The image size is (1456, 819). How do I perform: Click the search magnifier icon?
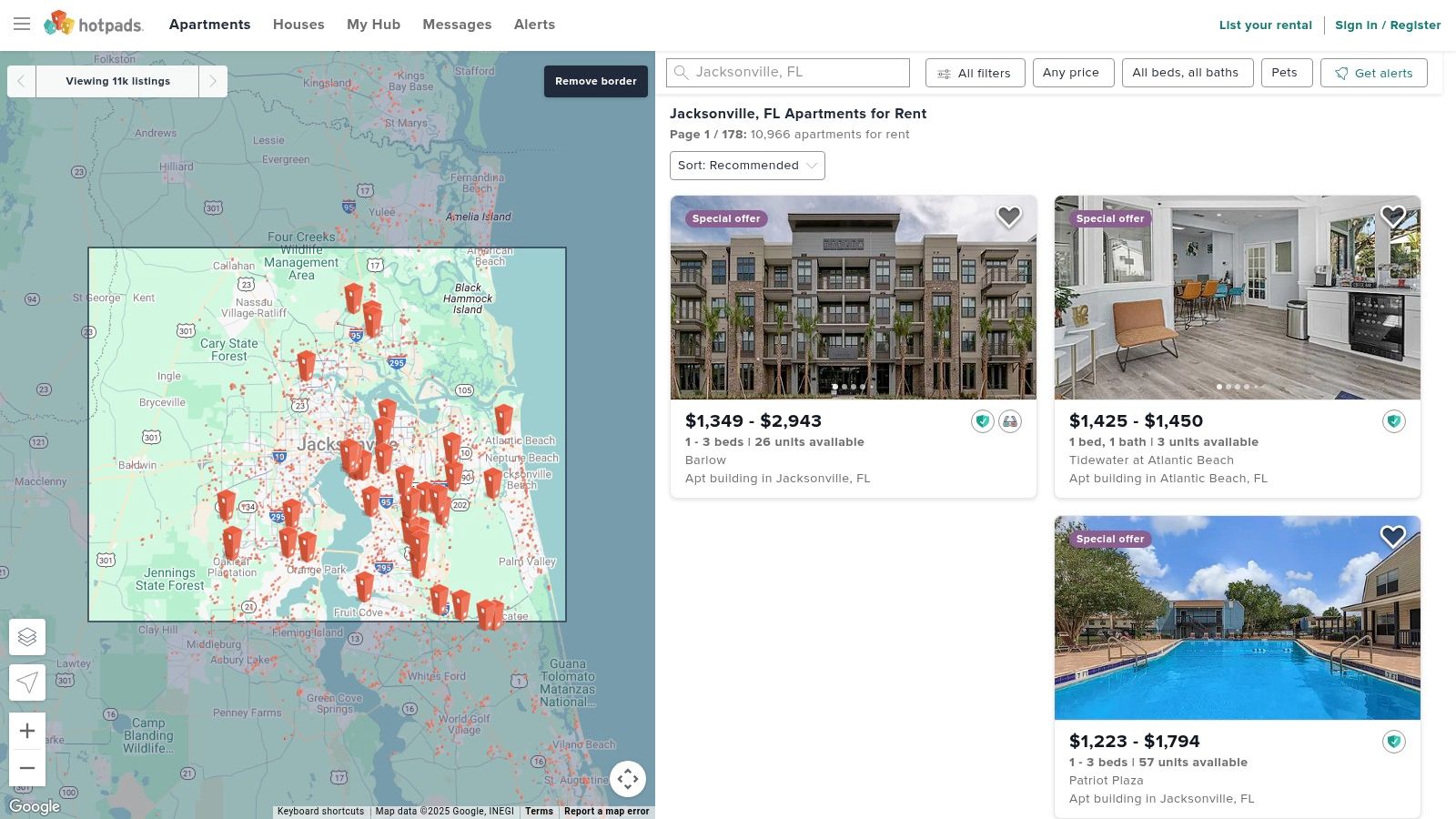click(x=681, y=73)
